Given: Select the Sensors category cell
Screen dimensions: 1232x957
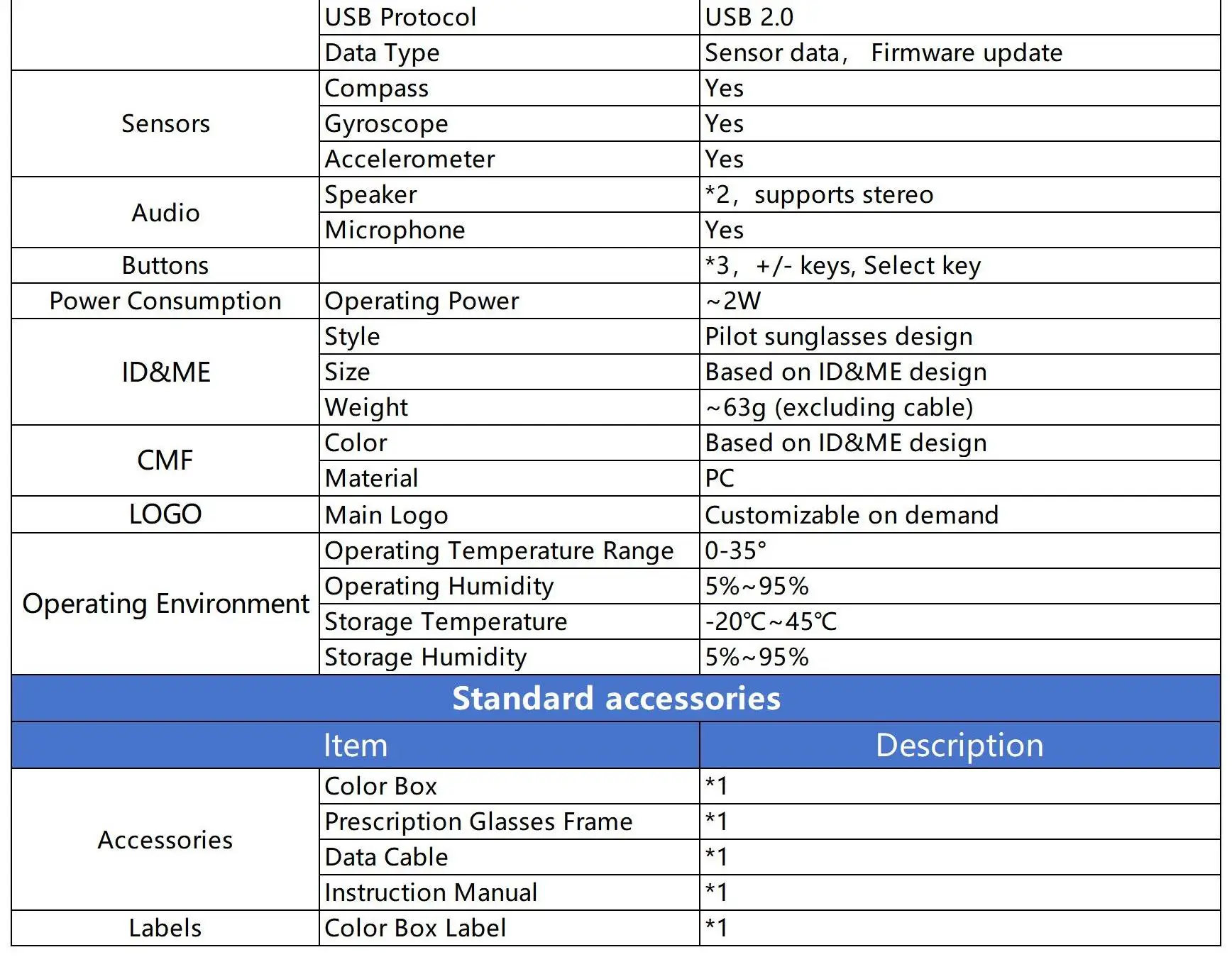Looking at the screenshot, I should [x=165, y=123].
